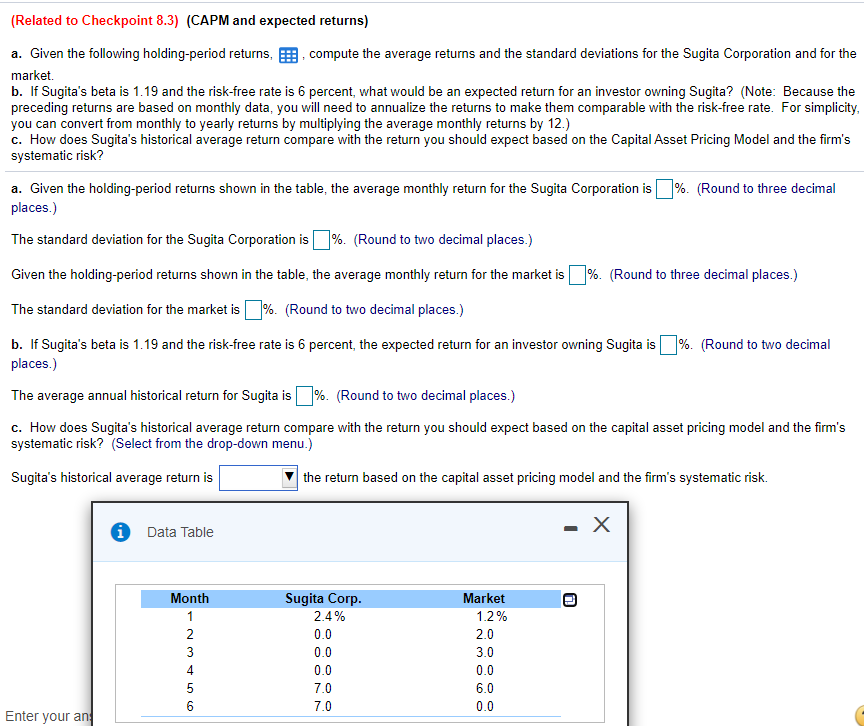Click the average annual historical return answer box
Image resolution: width=864 pixels, height=726 pixels.
point(304,395)
